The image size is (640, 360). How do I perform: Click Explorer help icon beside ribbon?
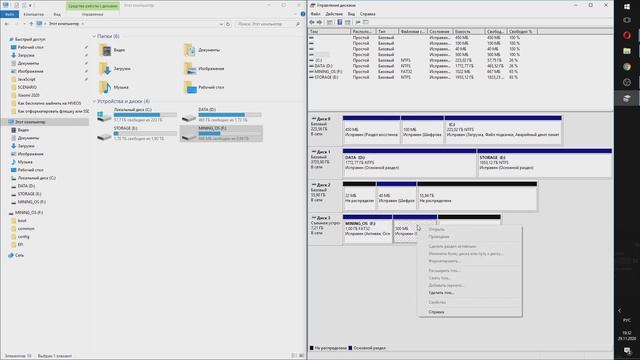pos(302,14)
